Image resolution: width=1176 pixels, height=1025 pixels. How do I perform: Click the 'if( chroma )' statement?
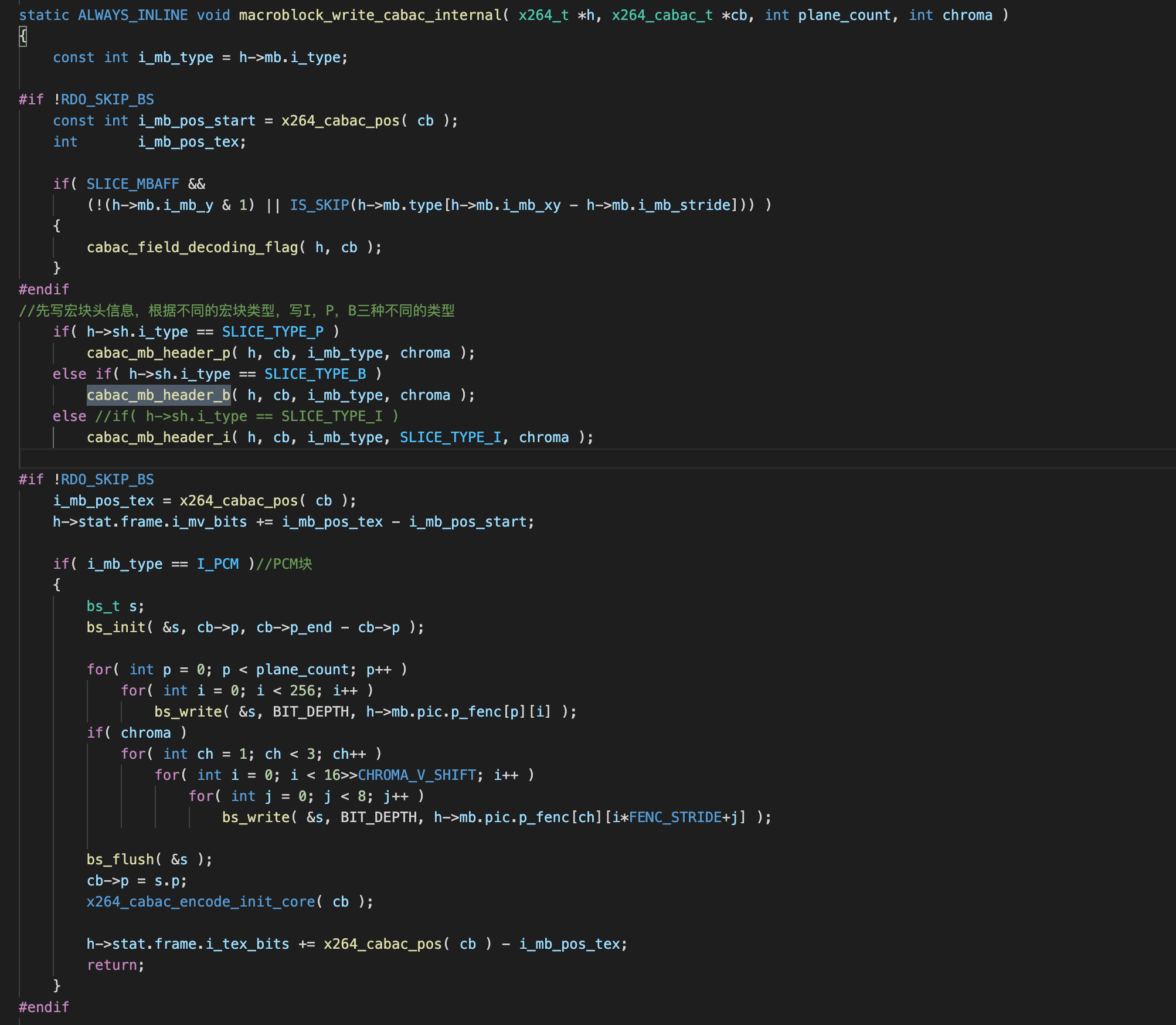click(137, 733)
